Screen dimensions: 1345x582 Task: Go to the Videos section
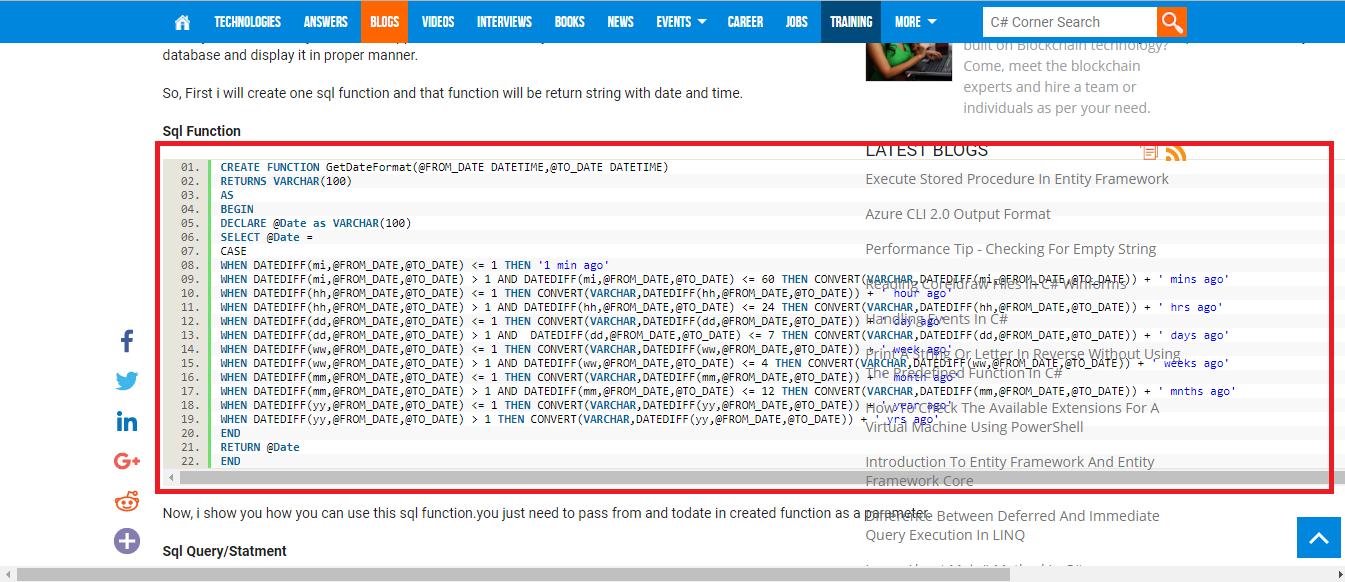(x=438, y=22)
